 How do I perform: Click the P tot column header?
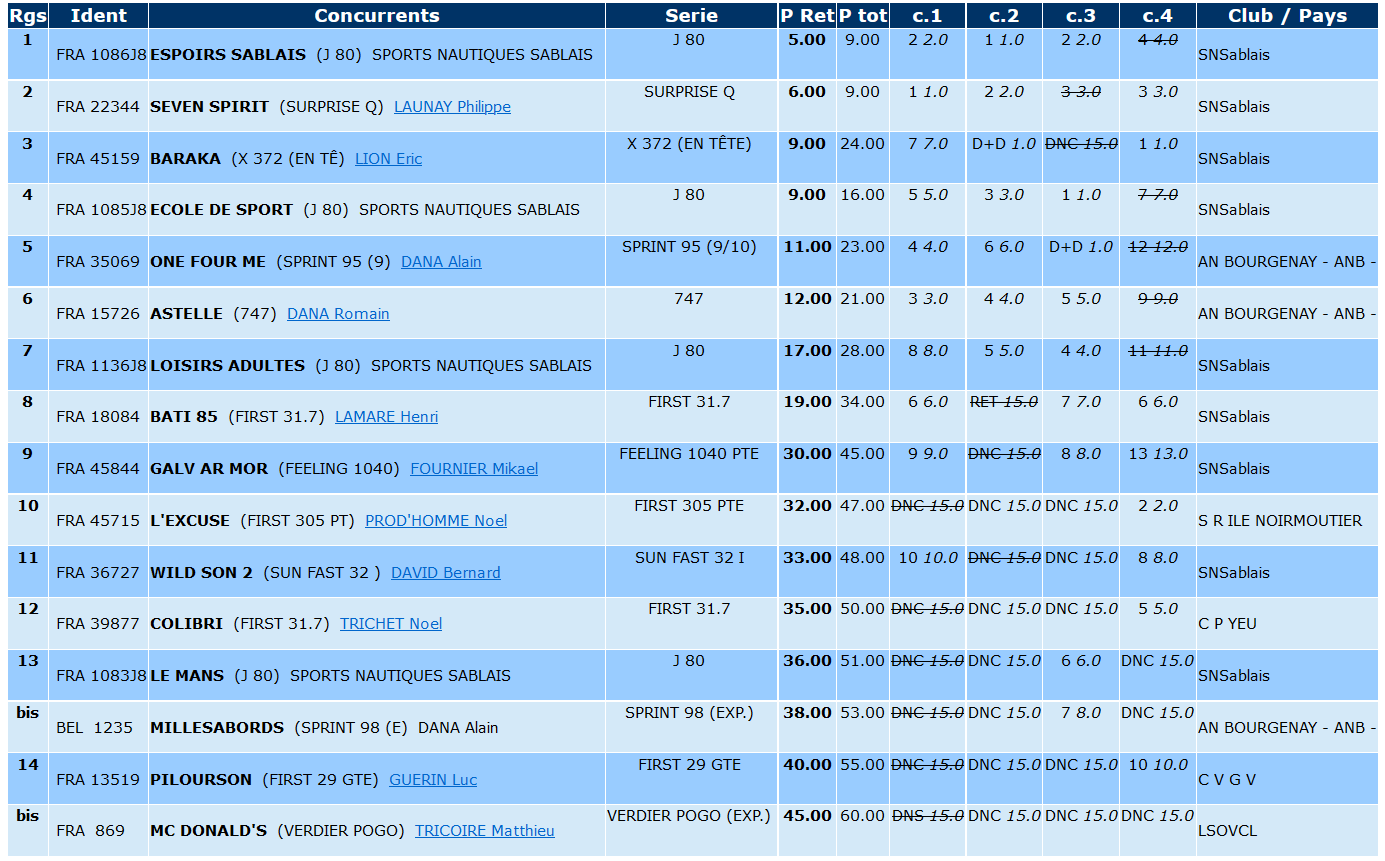click(x=863, y=15)
